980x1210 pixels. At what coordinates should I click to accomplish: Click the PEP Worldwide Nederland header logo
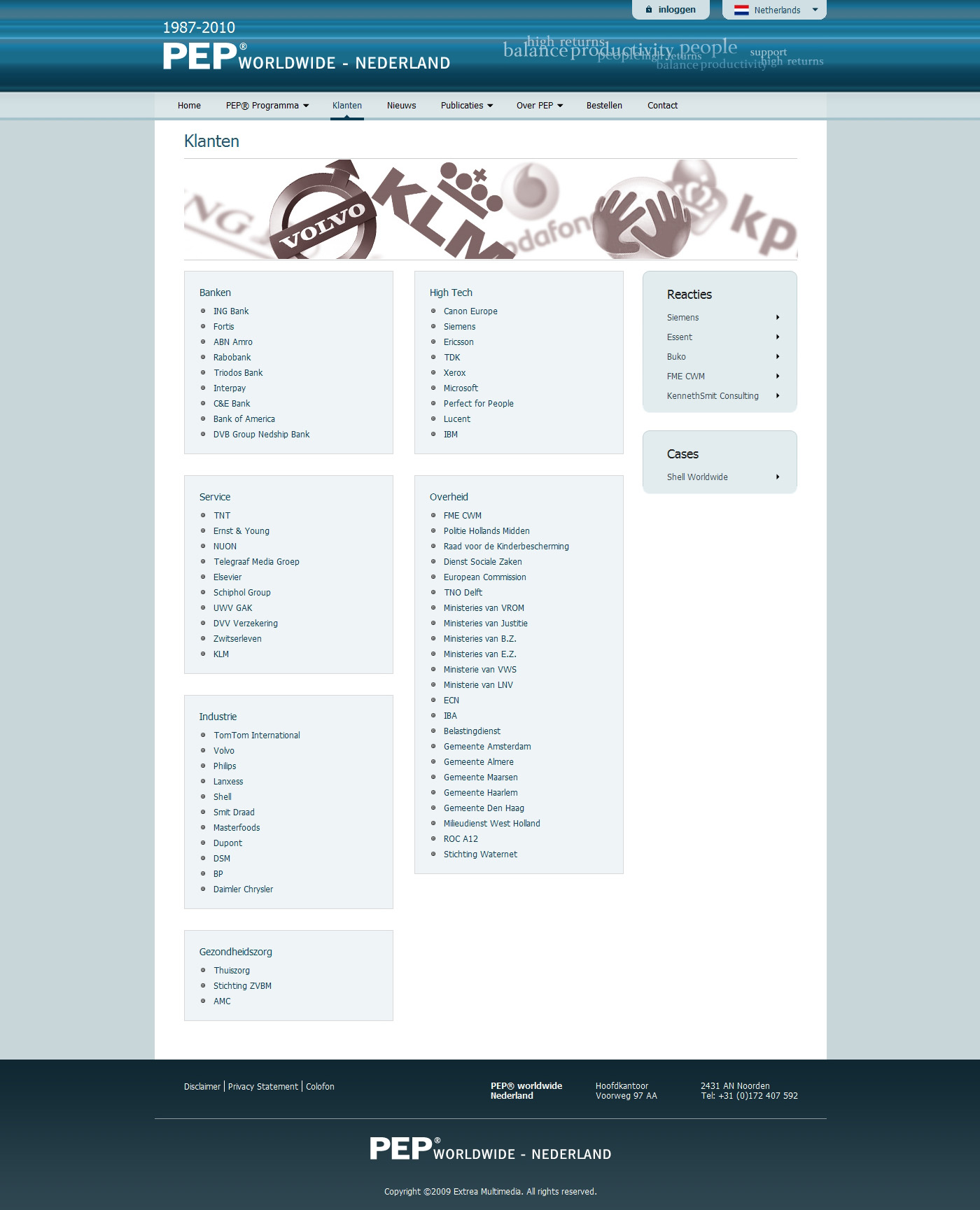pos(307,56)
